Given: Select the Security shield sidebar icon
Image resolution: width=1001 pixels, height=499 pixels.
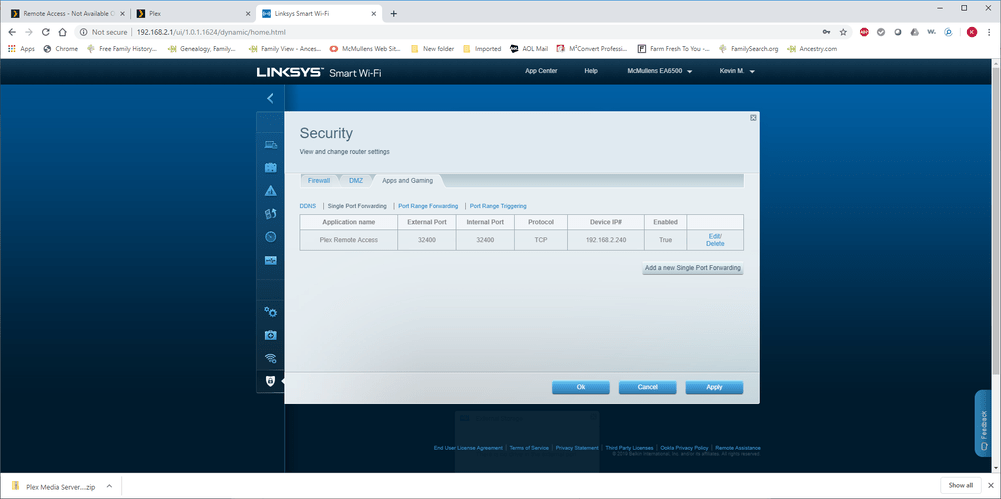Looking at the screenshot, I should [271, 381].
